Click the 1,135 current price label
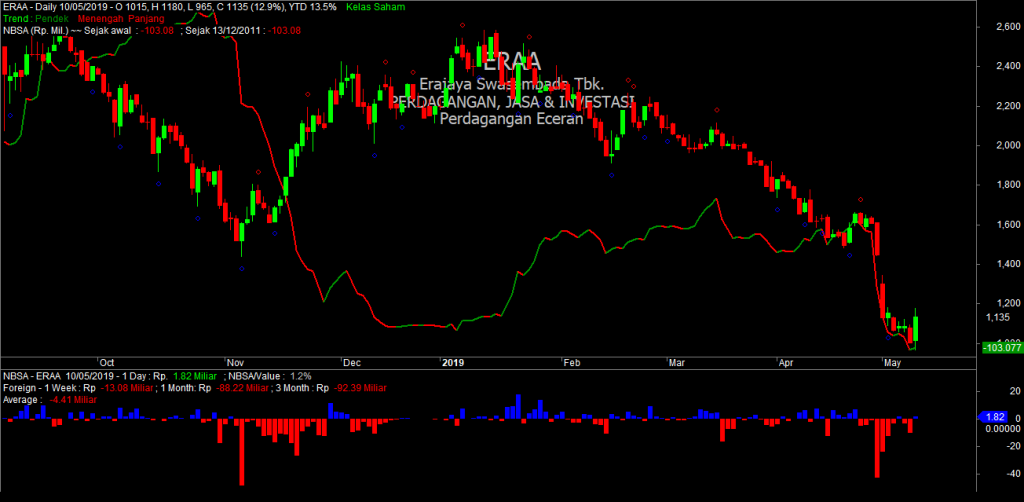1024x502 pixels. 996,317
